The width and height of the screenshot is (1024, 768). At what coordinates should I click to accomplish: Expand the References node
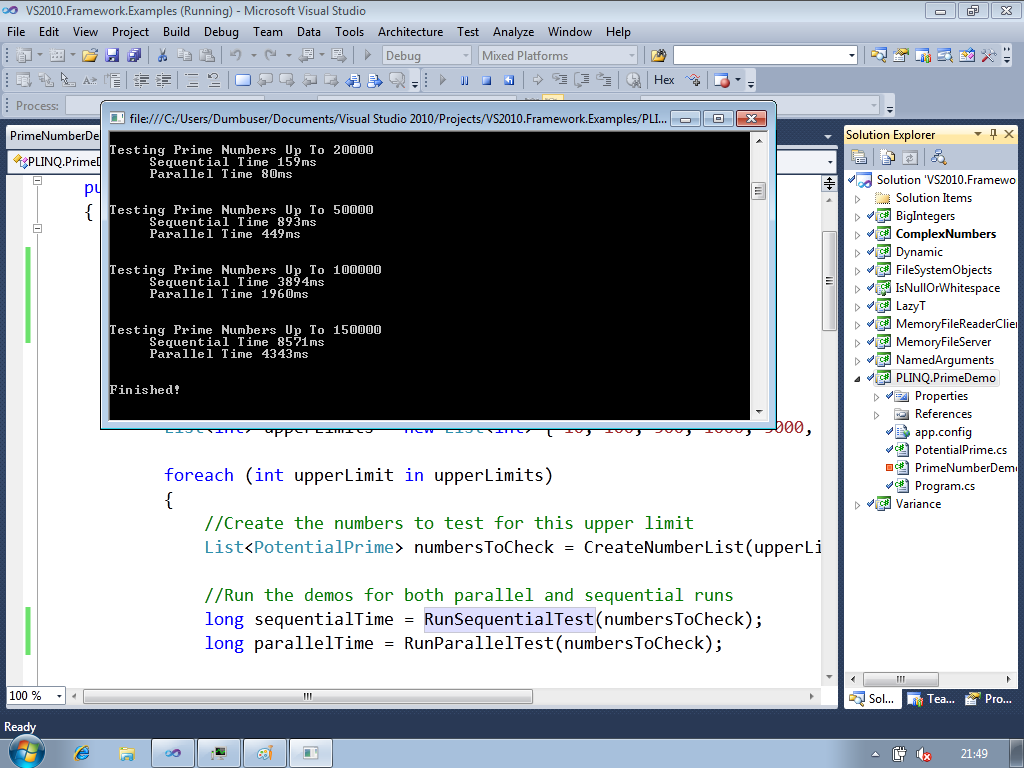coord(876,415)
